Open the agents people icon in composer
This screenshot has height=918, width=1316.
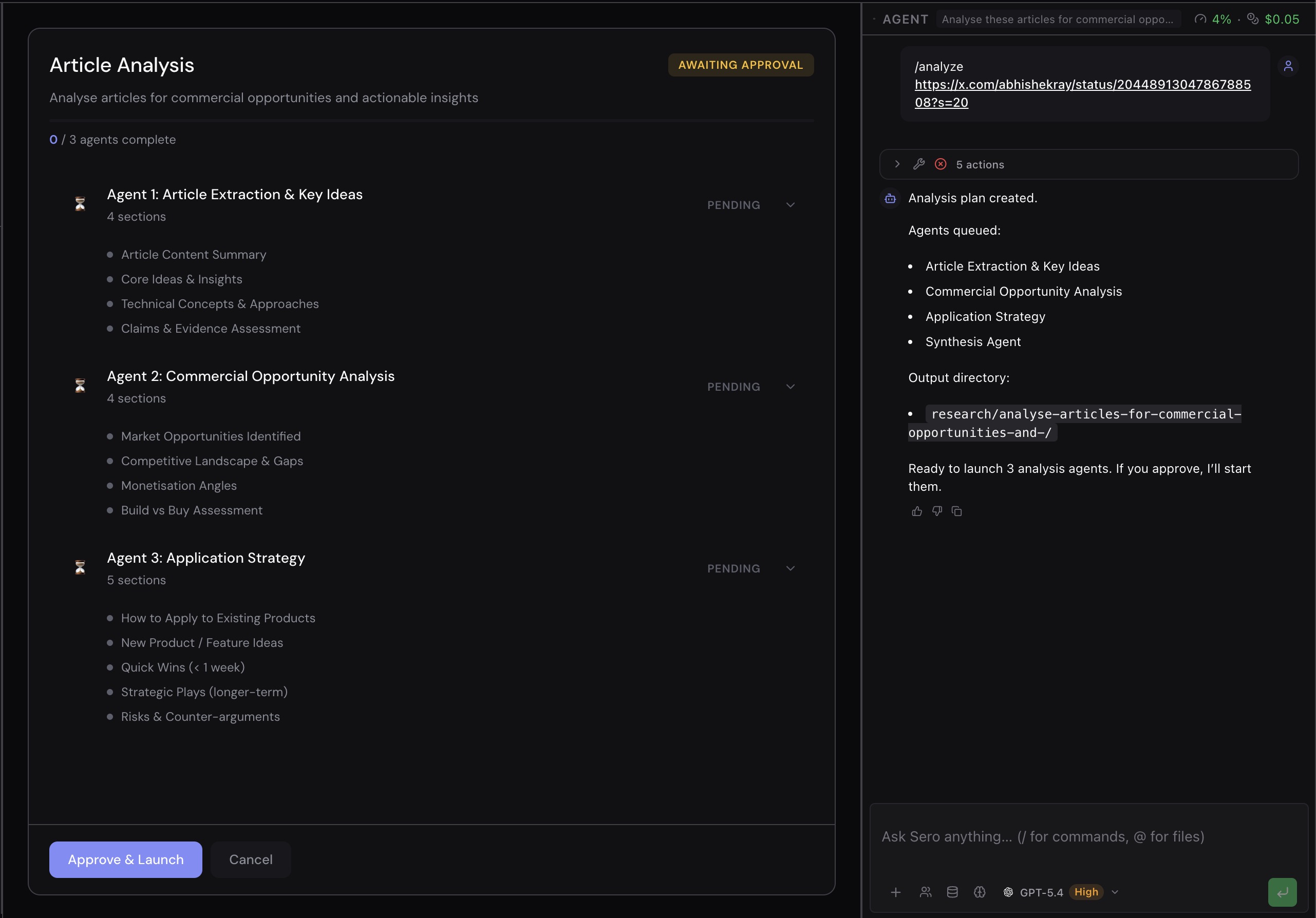tap(926, 892)
